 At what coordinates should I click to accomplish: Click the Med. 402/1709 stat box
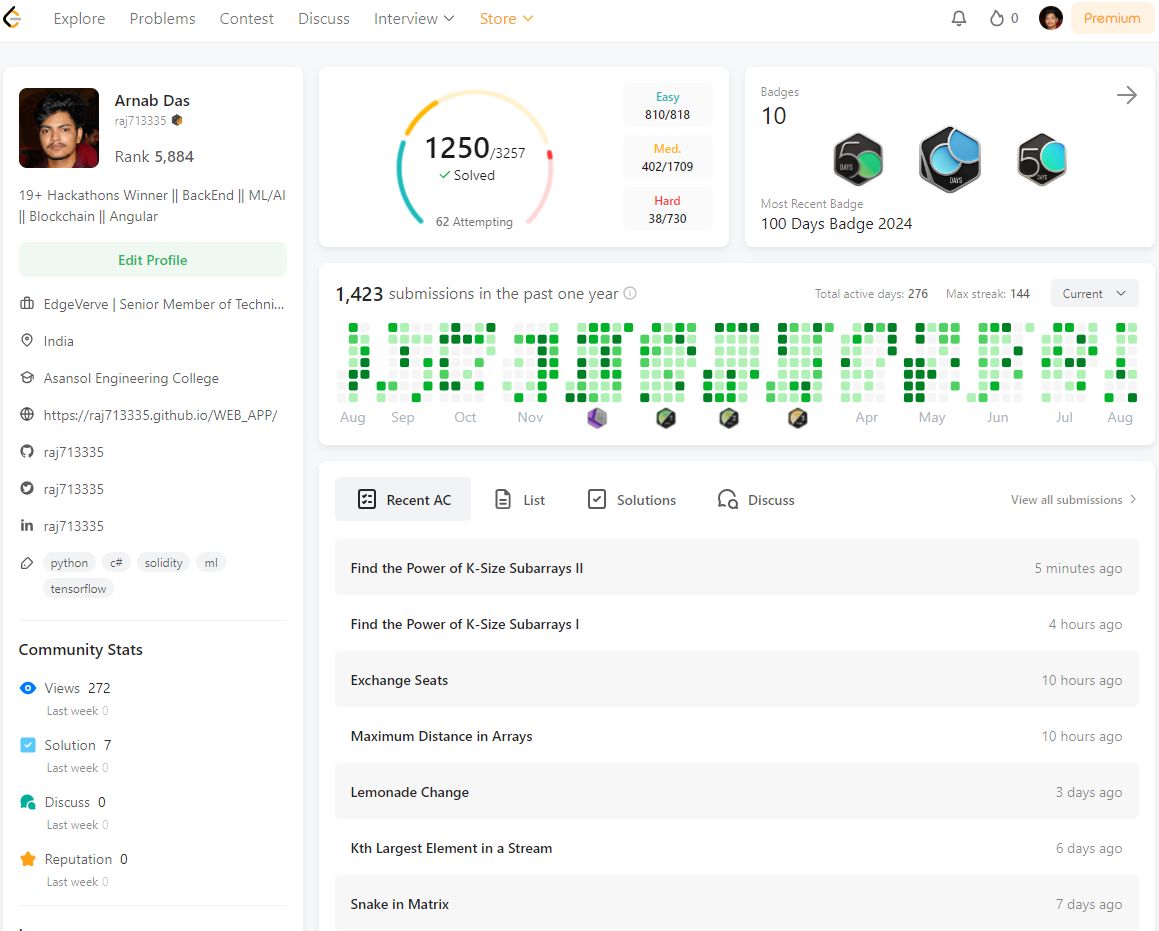coord(667,157)
